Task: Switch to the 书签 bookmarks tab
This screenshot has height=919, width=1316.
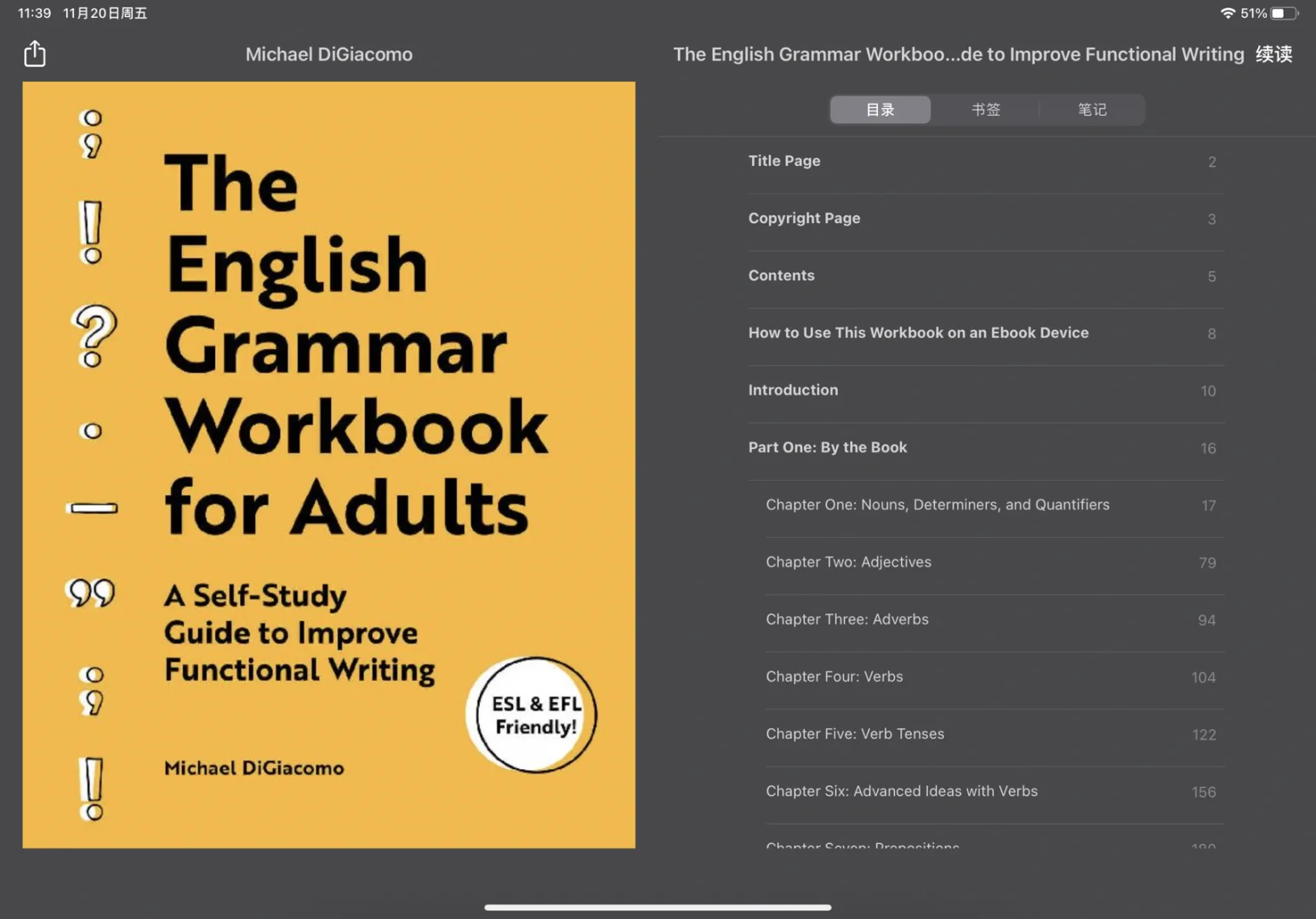Action: pyautogui.click(x=986, y=110)
